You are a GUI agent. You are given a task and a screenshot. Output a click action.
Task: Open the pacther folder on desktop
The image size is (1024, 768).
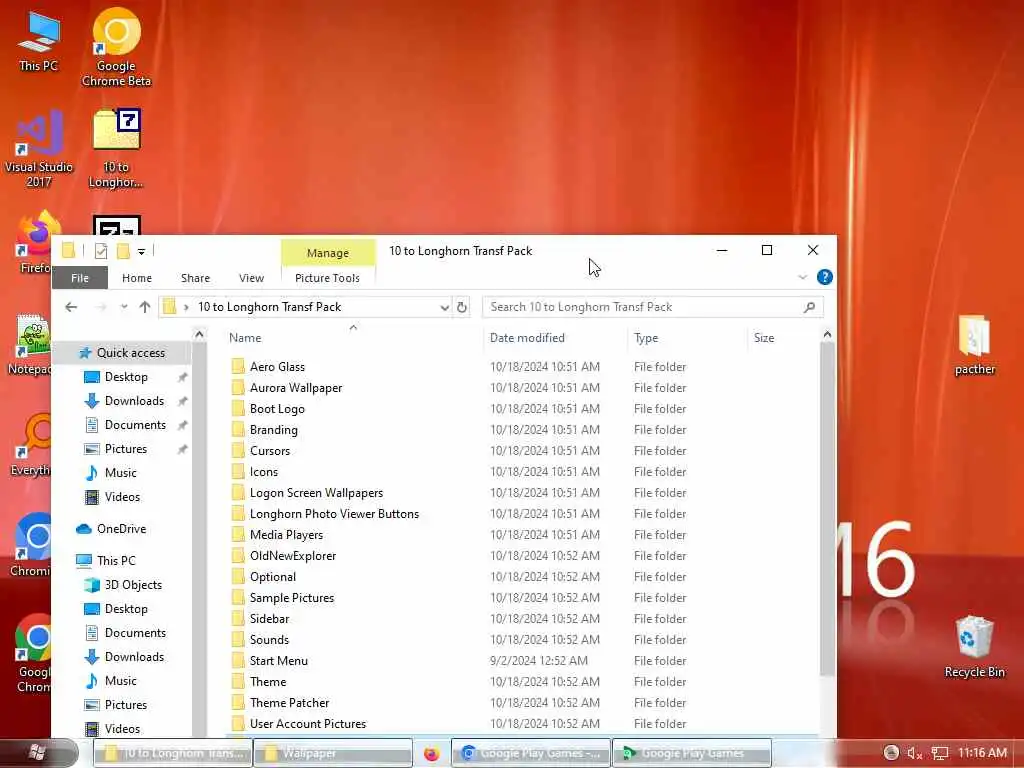(974, 345)
